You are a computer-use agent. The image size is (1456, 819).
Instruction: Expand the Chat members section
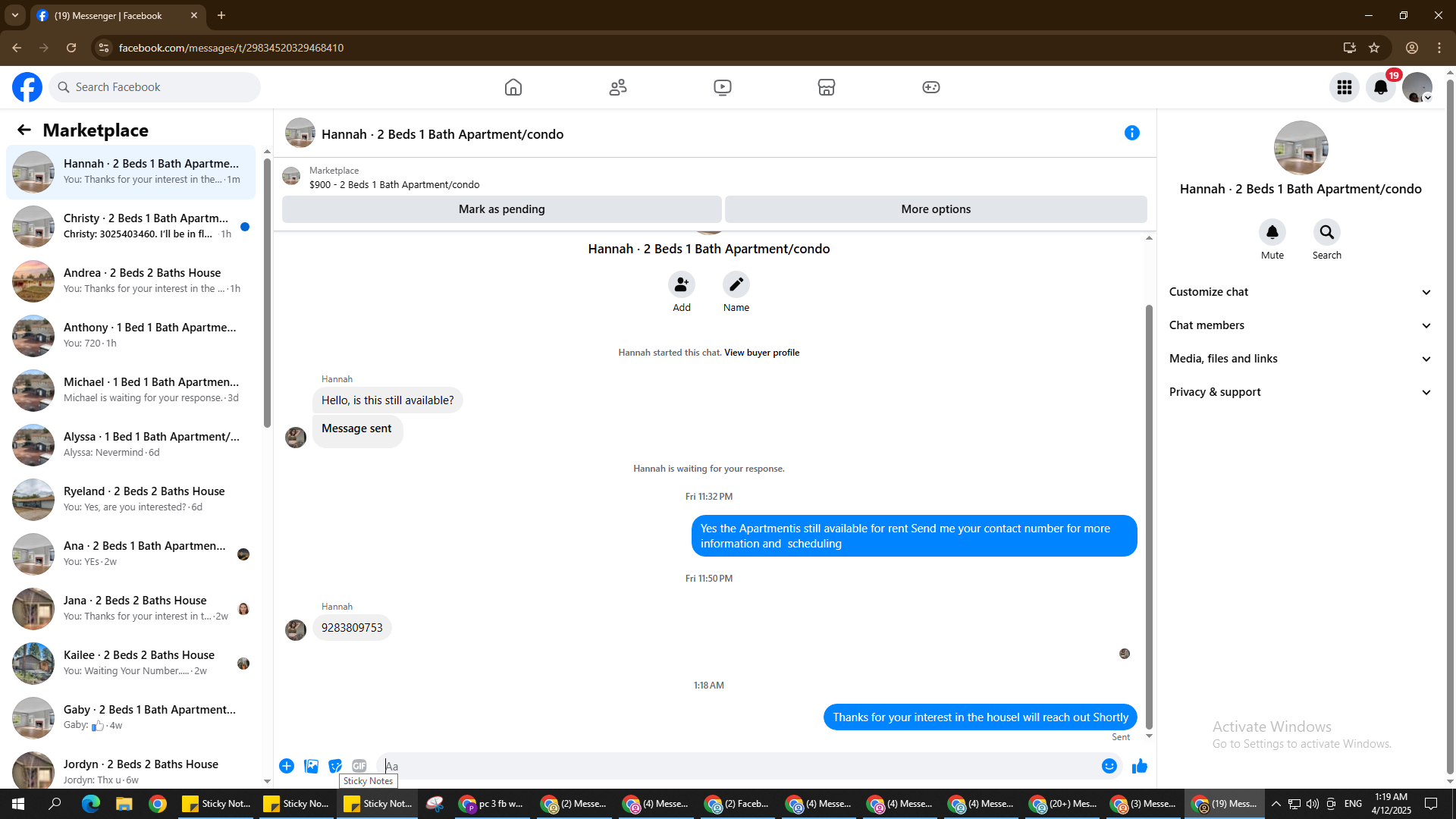(x=1300, y=325)
